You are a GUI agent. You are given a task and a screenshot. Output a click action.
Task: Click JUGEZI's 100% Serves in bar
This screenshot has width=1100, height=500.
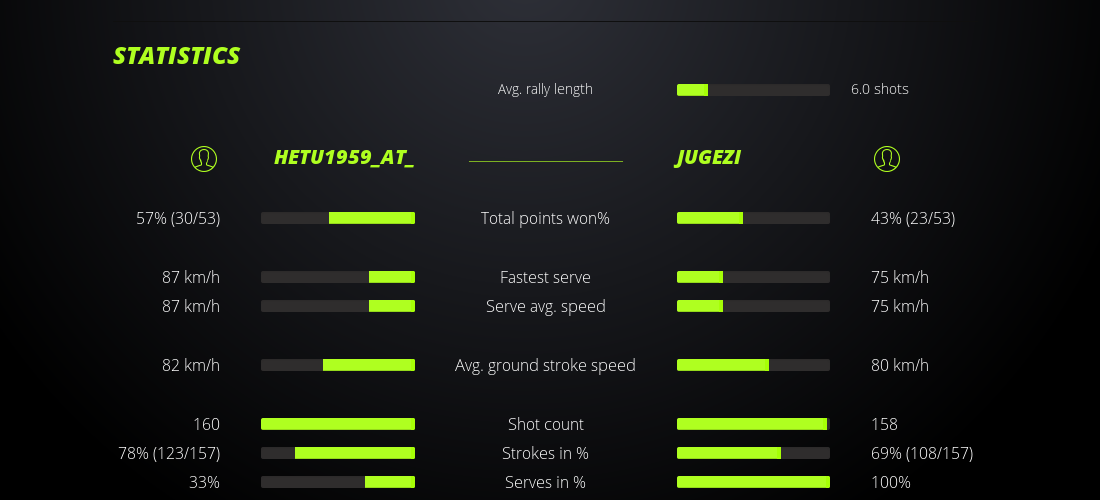pos(753,482)
